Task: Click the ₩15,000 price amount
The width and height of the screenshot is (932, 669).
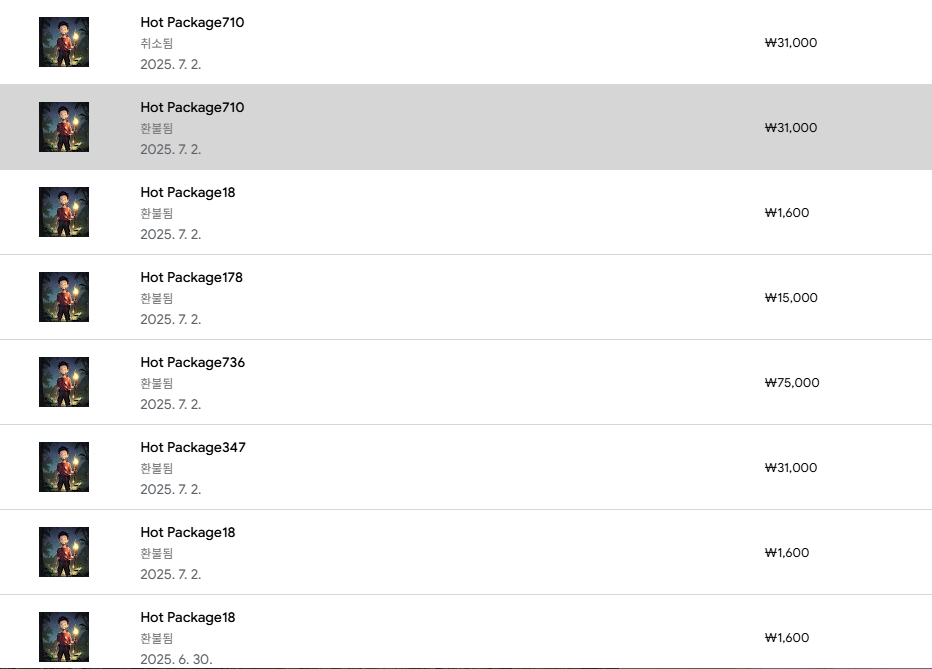Action: [x=790, y=297]
